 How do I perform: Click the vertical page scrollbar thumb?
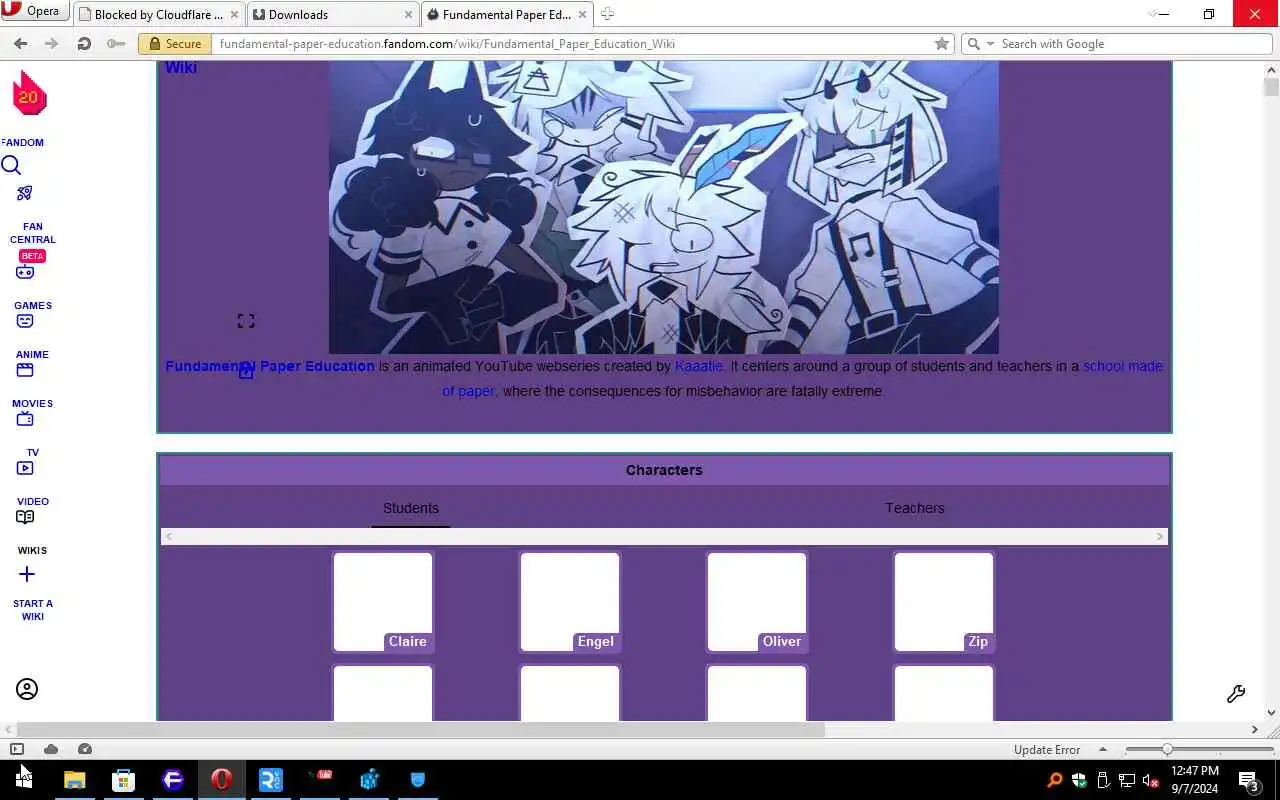1271,87
